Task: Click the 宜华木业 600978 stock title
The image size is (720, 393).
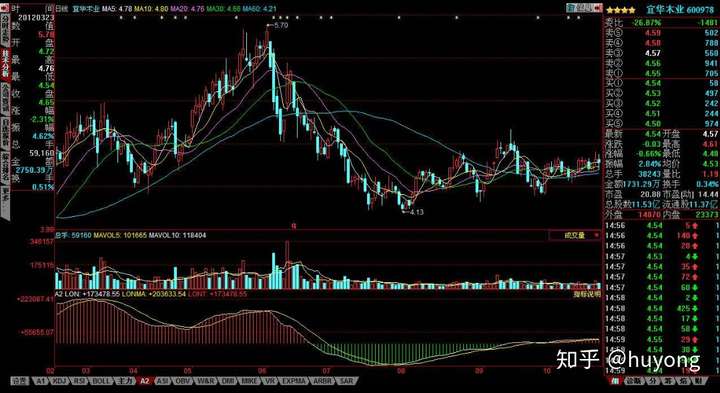Action: coord(680,10)
